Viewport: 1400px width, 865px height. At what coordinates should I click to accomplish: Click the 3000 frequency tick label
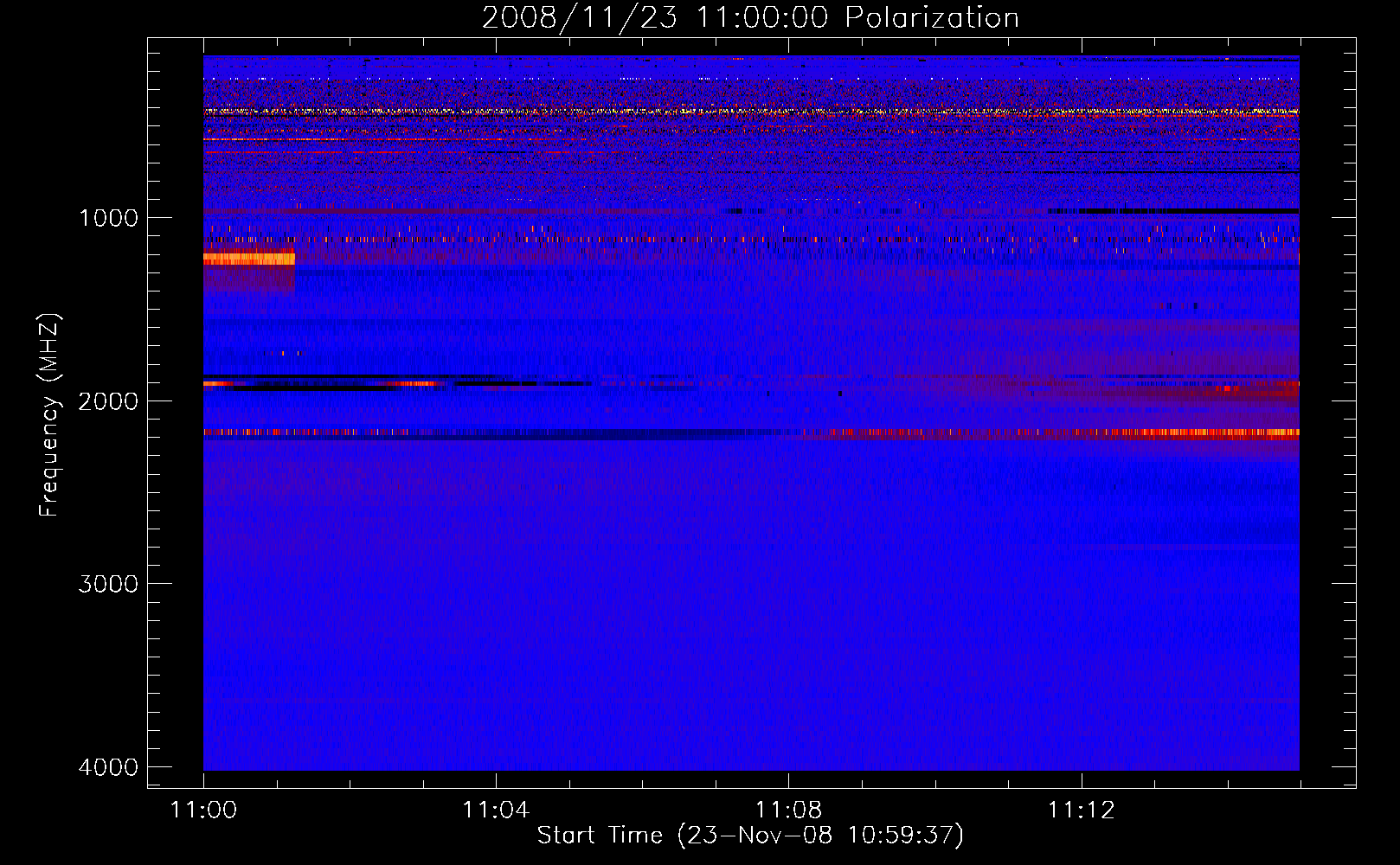108,584
